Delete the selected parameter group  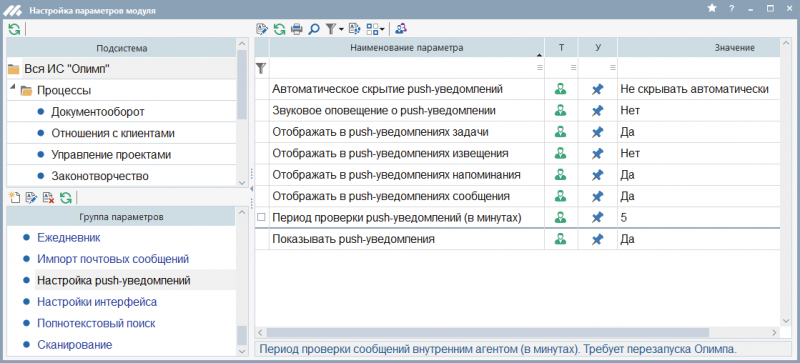[x=48, y=198]
